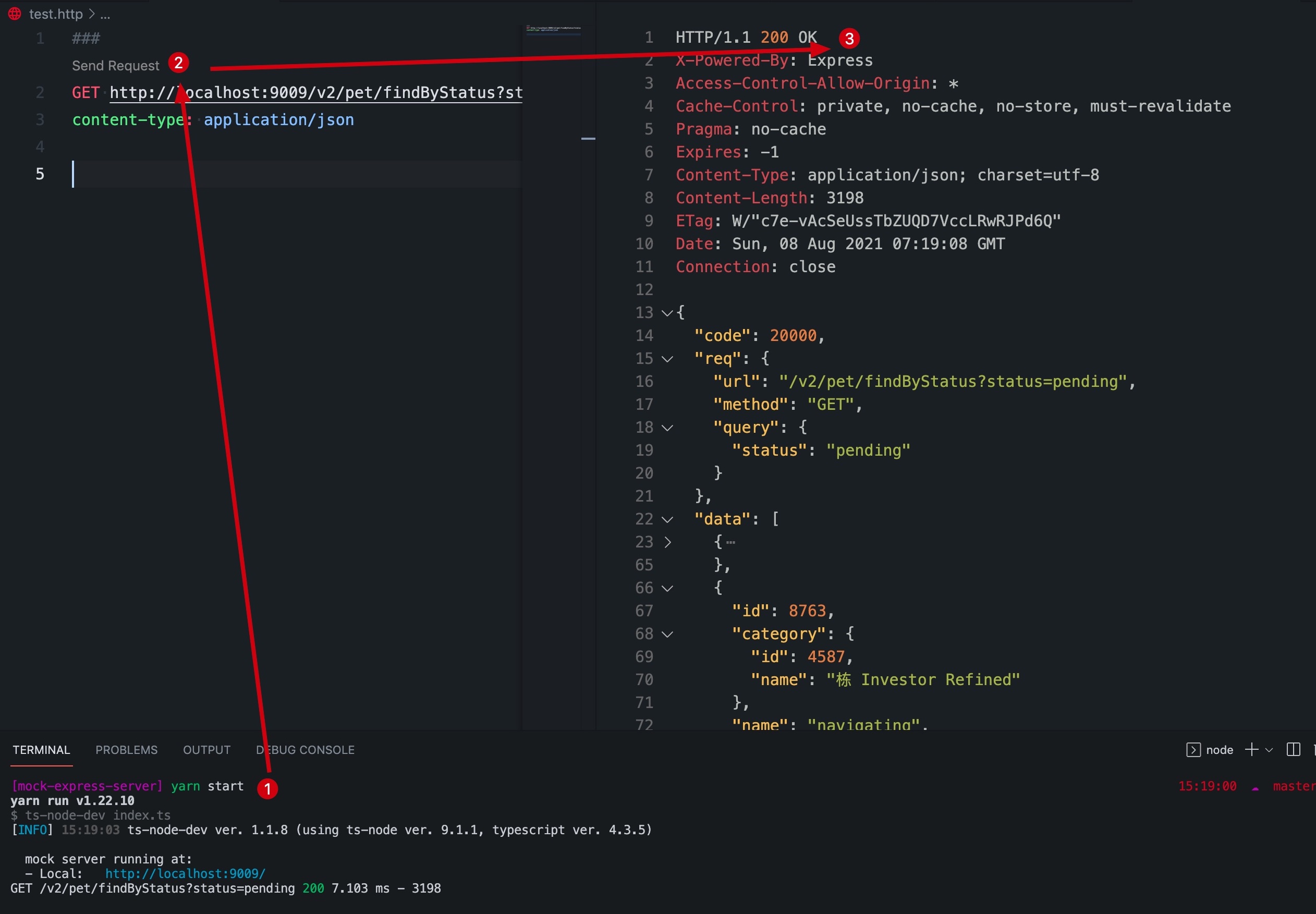Click the node terminal shell icon
The width and height of the screenshot is (1316, 914).
(x=1193, y=750)
